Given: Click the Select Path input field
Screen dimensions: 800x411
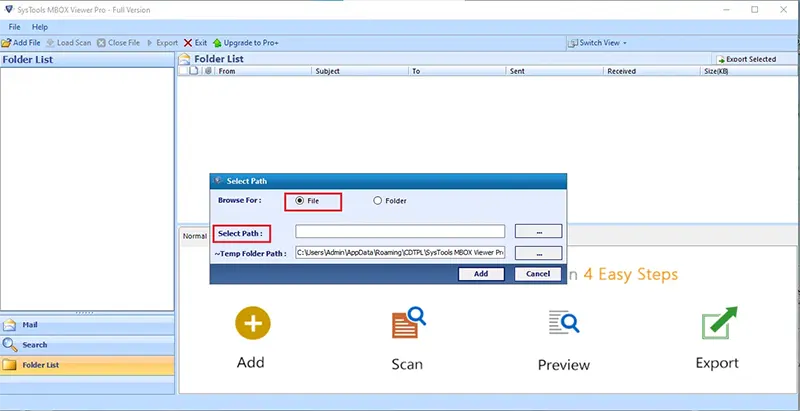Looking at the screenshot, I should [400, 231].
